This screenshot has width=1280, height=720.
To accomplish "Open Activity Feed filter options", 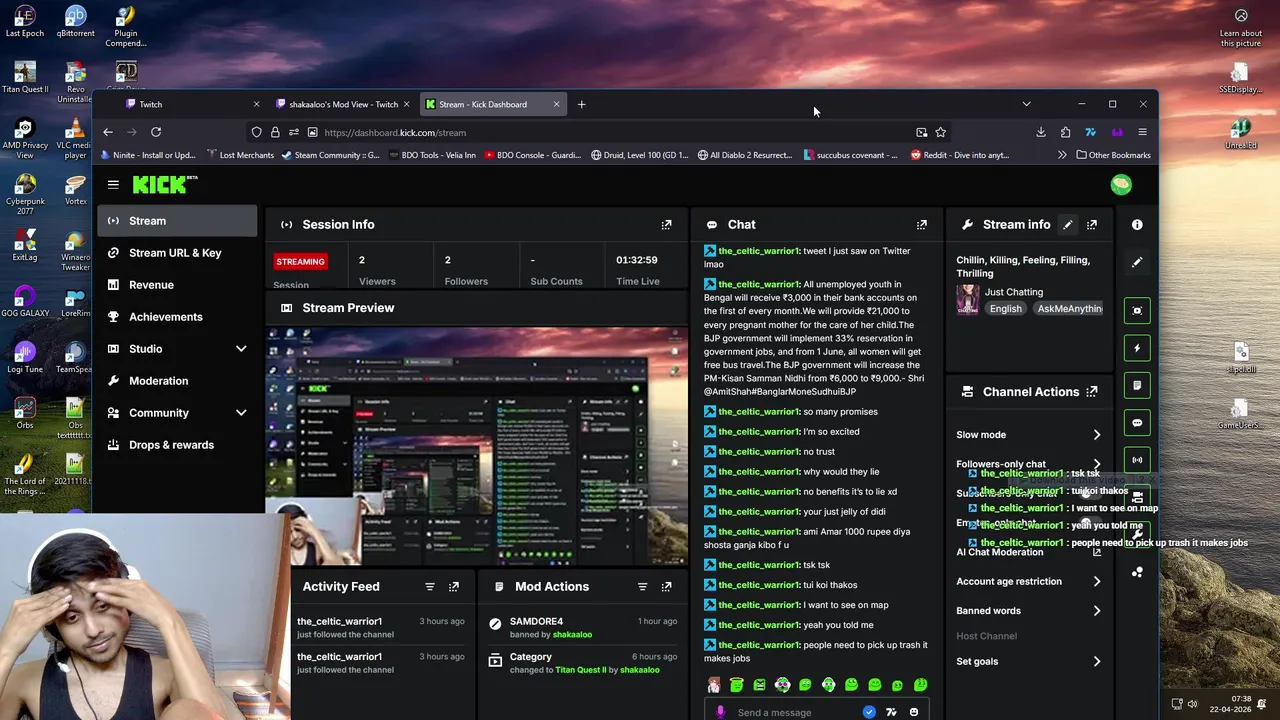I will coord(430,587).
